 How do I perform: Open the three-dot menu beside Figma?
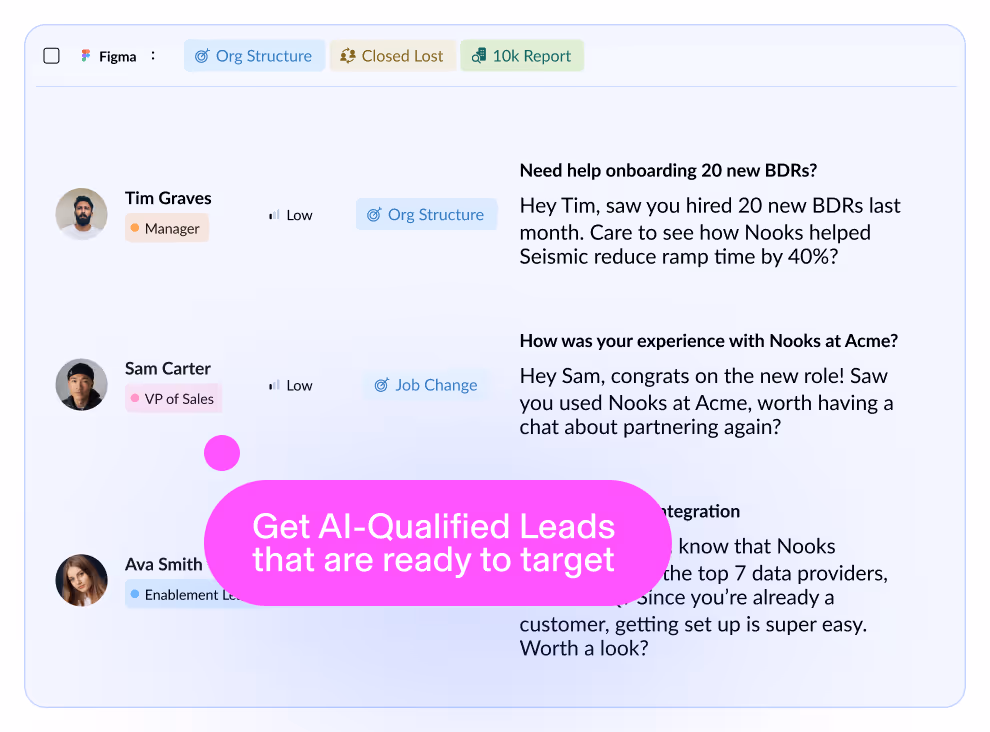coord(153,56)
